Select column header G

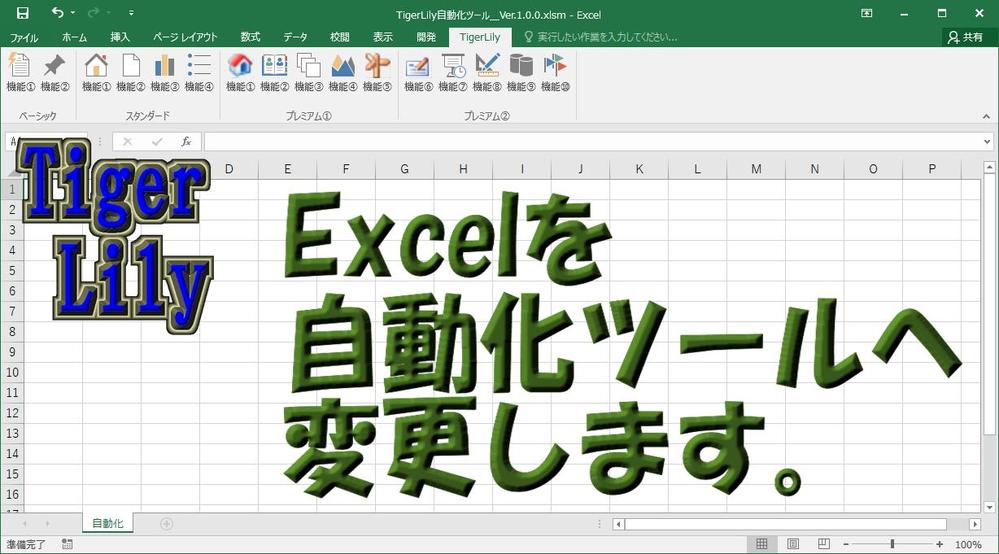click(x=405, y=169)
